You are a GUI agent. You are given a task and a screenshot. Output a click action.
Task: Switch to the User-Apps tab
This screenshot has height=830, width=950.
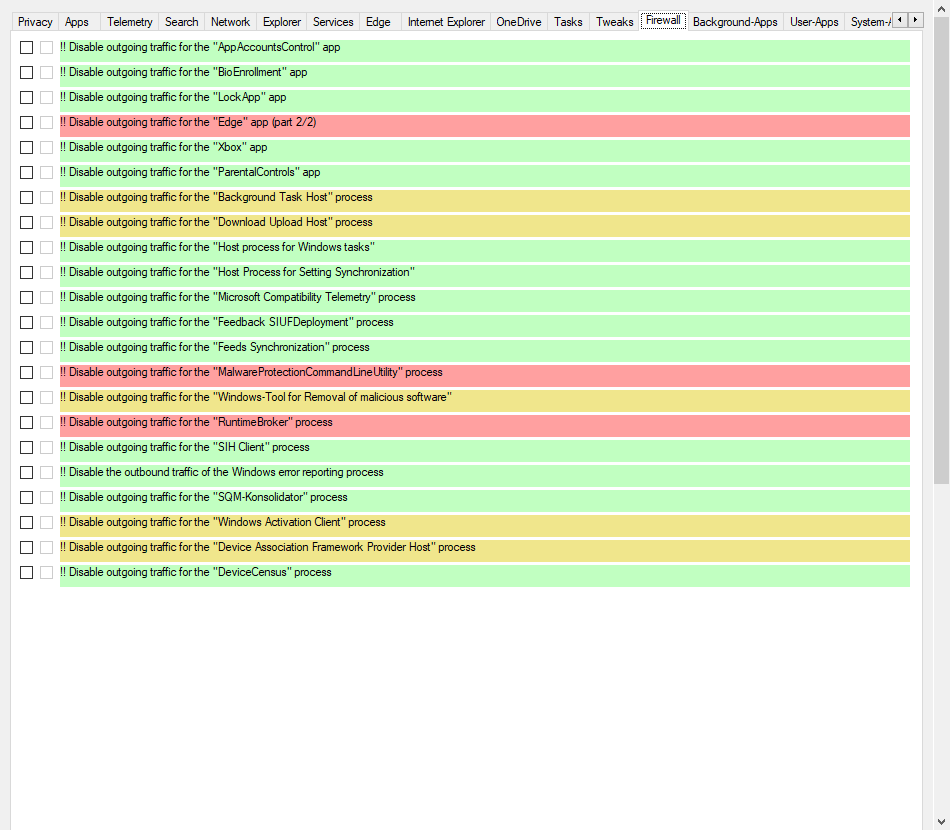point(814,22)
